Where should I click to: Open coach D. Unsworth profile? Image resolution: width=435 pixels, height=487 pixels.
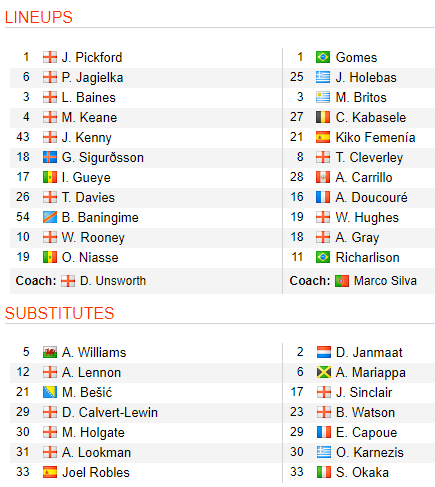click(x=113, y=281)
